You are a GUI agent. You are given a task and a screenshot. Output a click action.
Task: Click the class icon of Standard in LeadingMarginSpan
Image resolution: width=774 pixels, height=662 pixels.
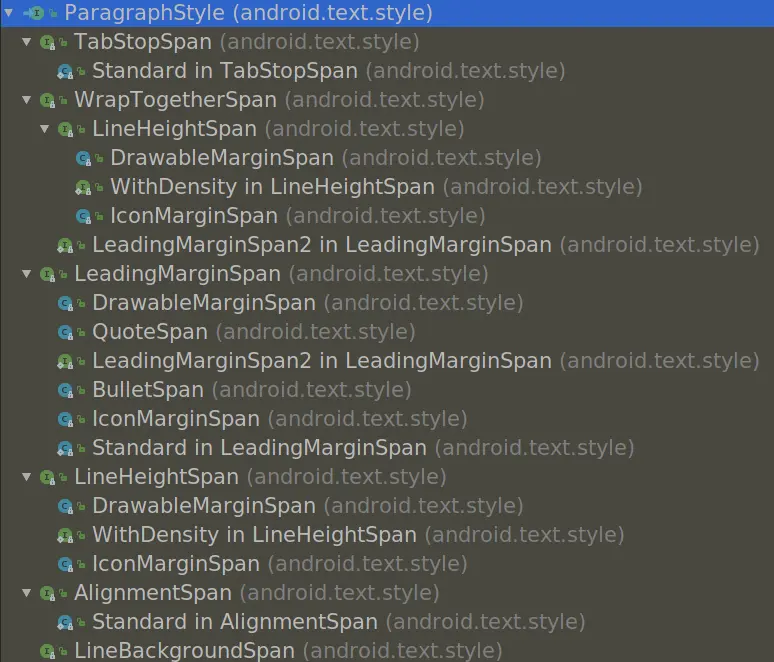point(65,449)
